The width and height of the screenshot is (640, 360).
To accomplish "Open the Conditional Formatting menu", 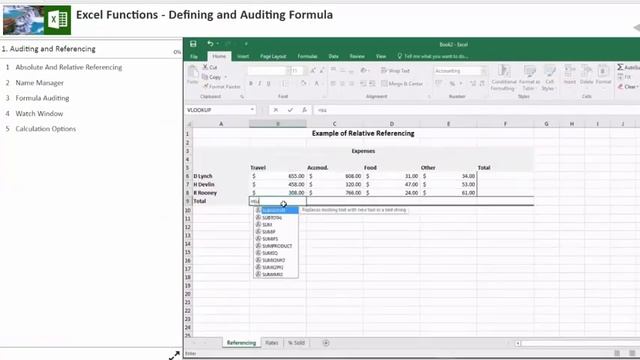I will pyautogui.click(x=504, y=78).
